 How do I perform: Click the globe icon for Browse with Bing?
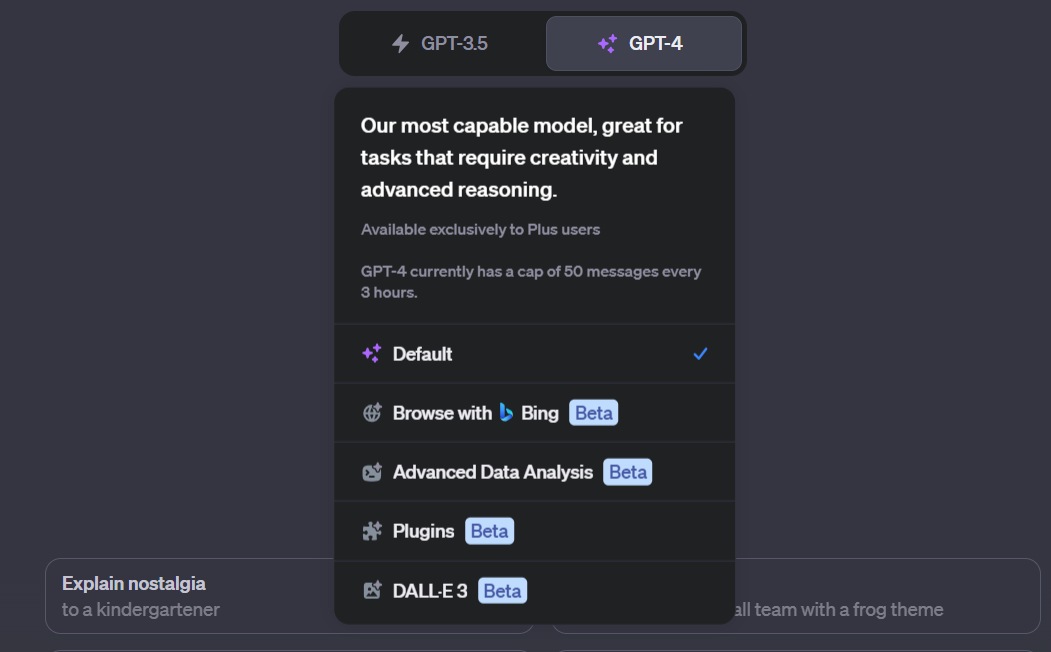(x=372, y=413)
